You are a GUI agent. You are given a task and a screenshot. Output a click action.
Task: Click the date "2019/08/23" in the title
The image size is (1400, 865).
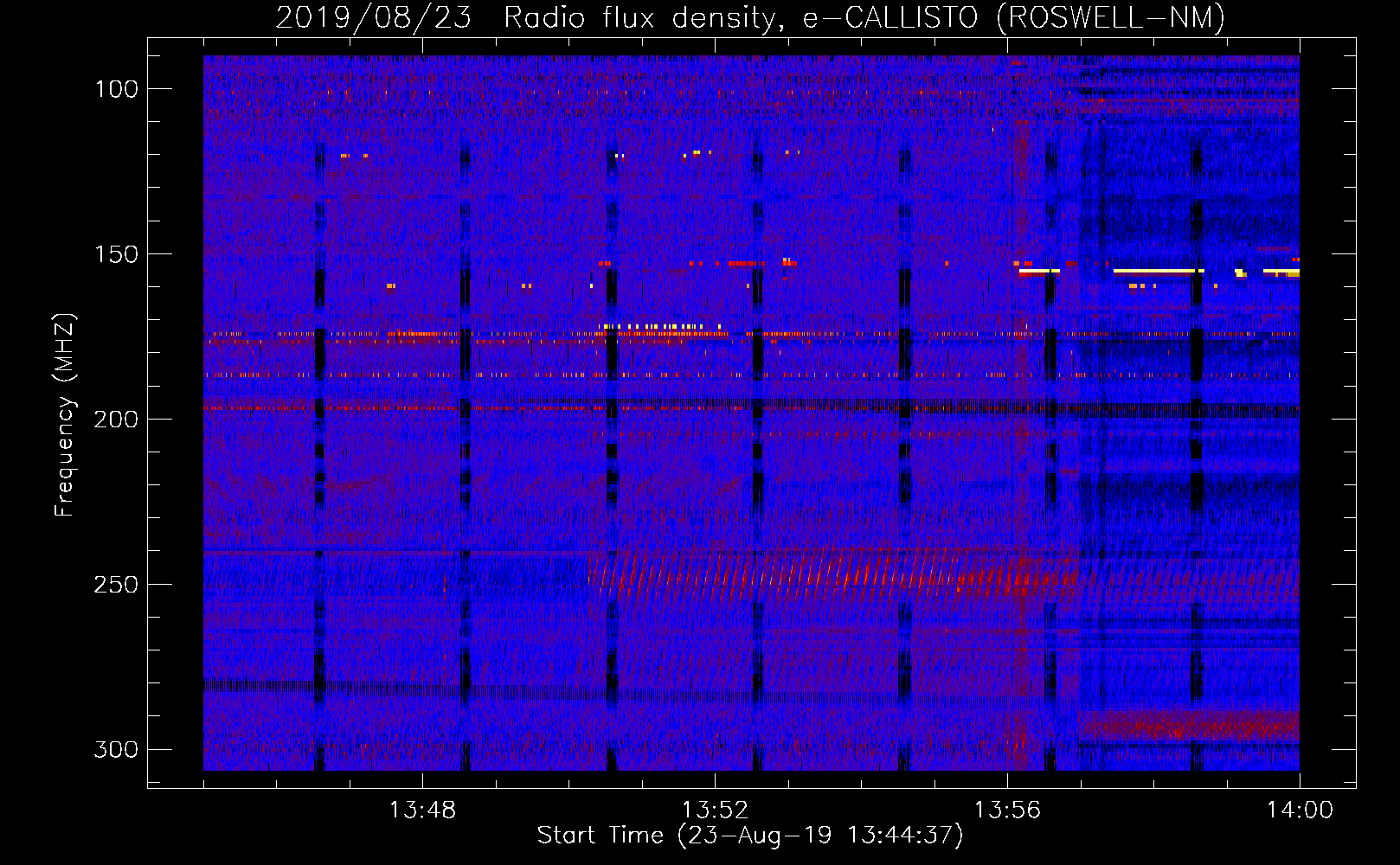[374, 17]
